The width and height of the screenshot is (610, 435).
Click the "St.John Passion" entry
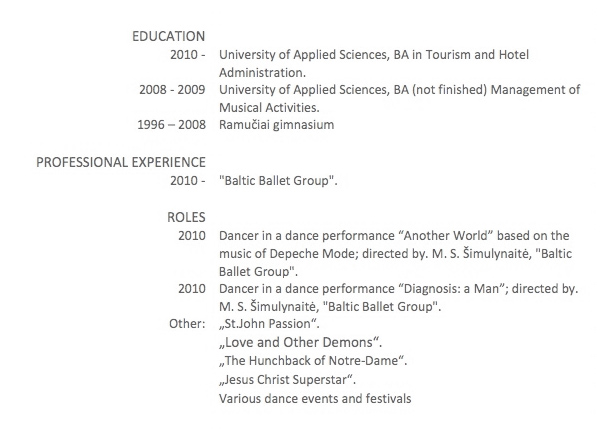click(269, 324)
